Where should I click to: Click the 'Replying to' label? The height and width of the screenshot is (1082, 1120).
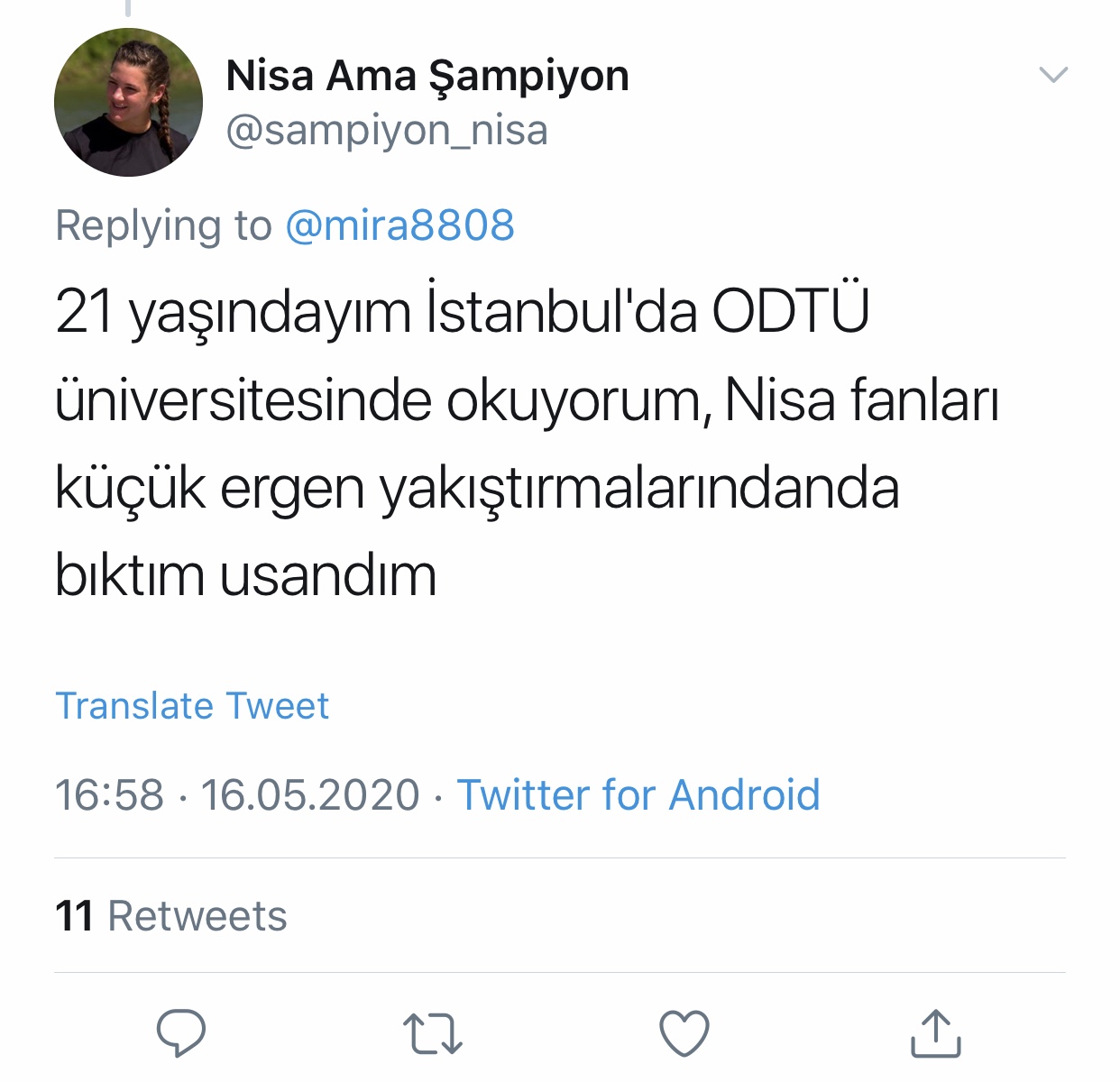163,225
